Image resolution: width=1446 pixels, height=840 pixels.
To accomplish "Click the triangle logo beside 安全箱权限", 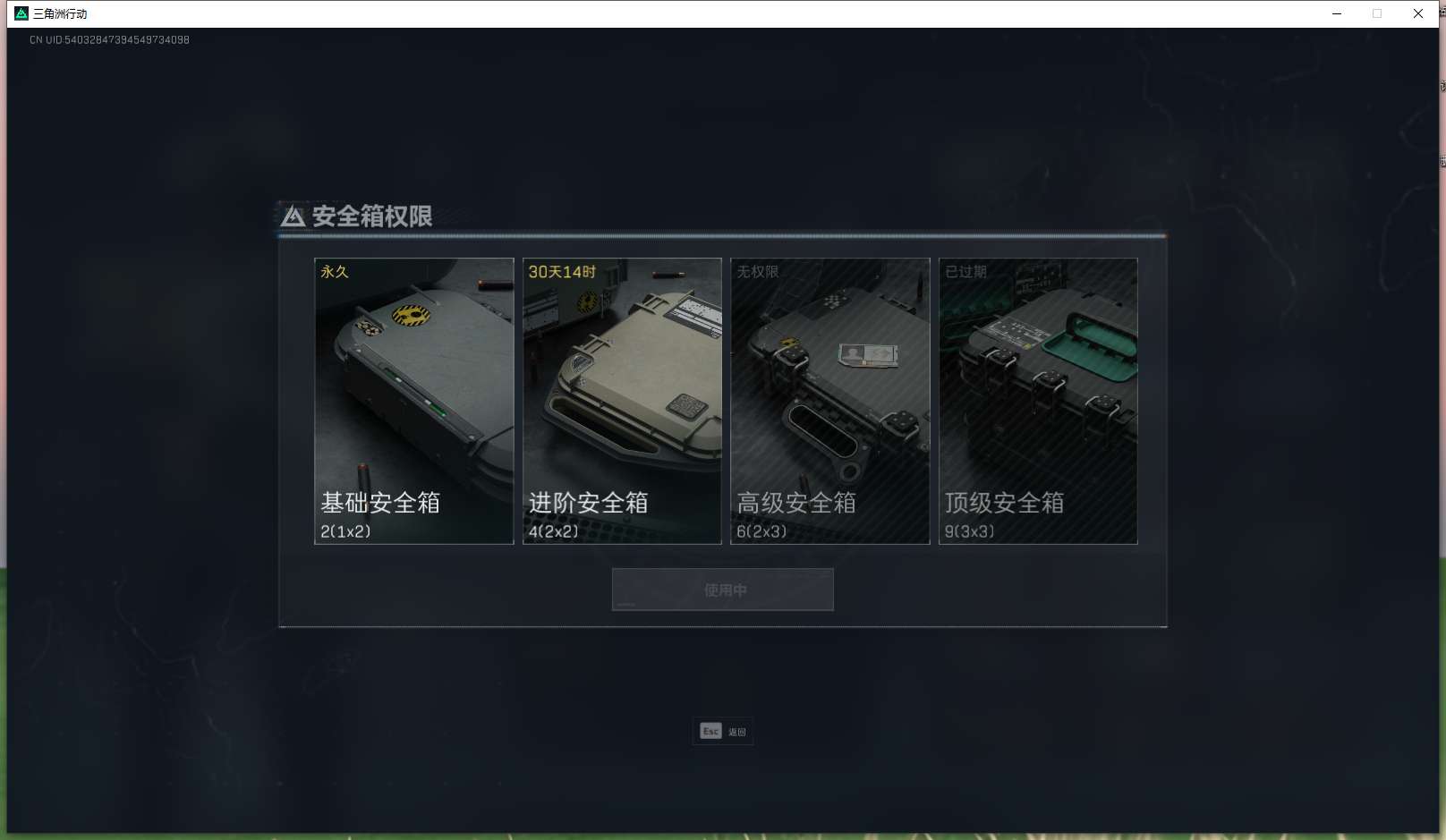I will (x=293, y=216).
